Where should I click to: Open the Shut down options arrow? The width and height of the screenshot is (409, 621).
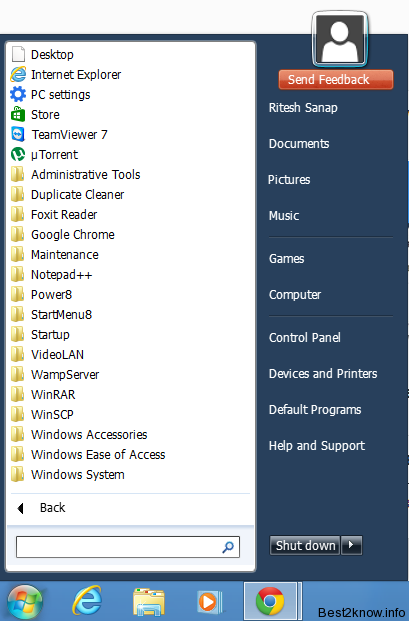[x=352, y=545]
